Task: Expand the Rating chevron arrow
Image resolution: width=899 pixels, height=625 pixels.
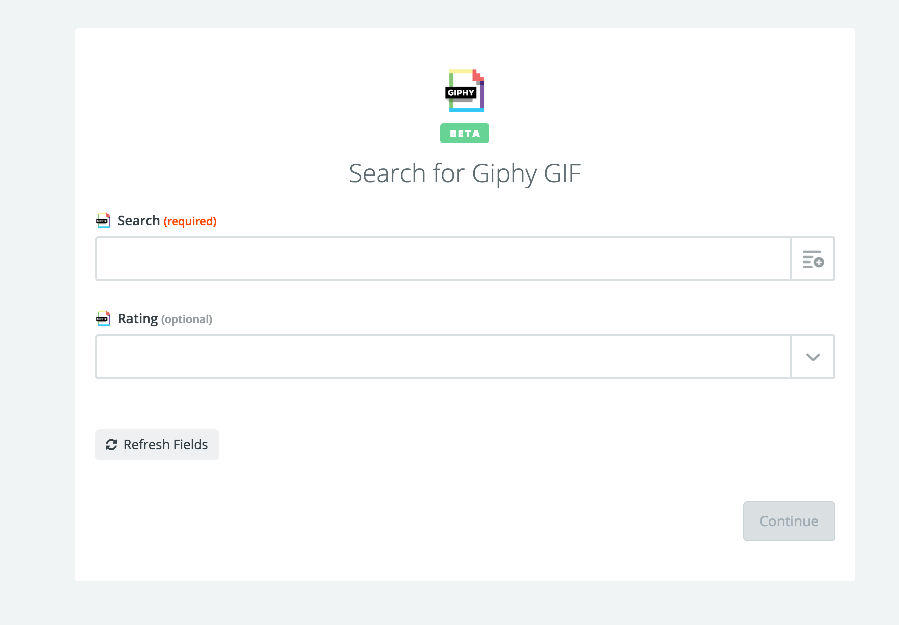Action: tap(812, 357)
